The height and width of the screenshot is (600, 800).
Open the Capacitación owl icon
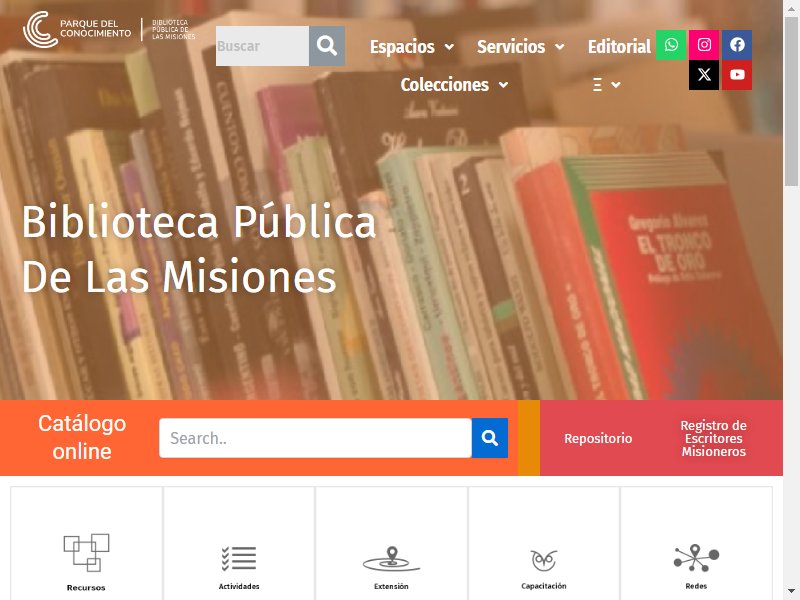(543, 560)
